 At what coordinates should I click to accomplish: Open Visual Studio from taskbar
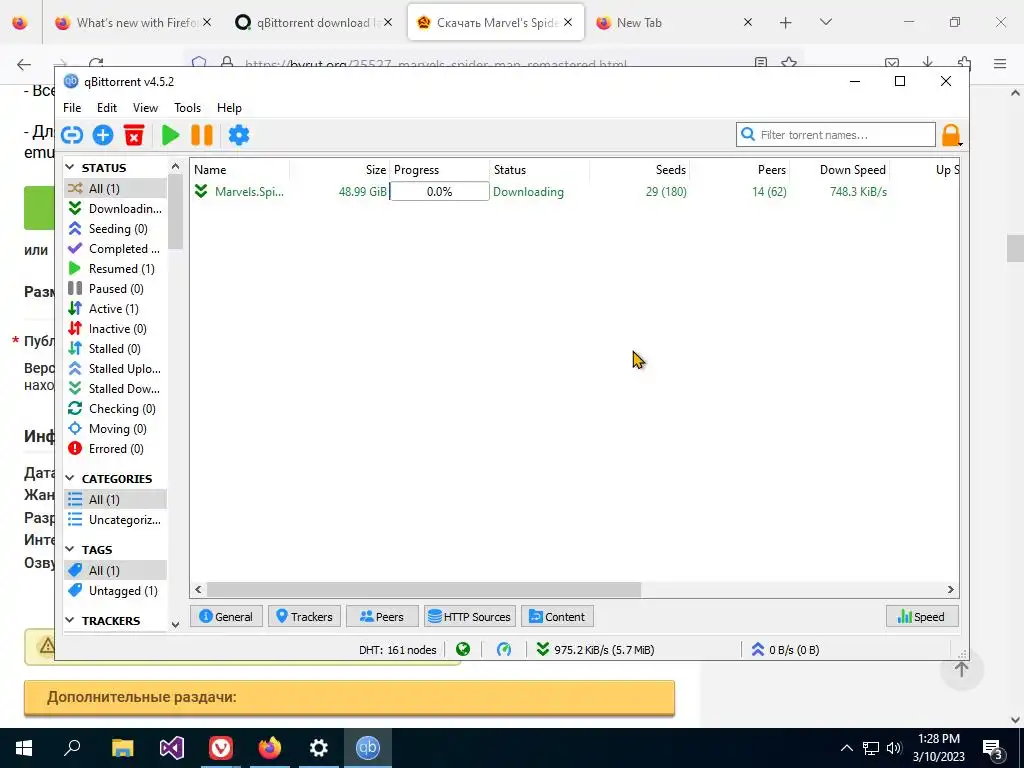coord(172,748)
